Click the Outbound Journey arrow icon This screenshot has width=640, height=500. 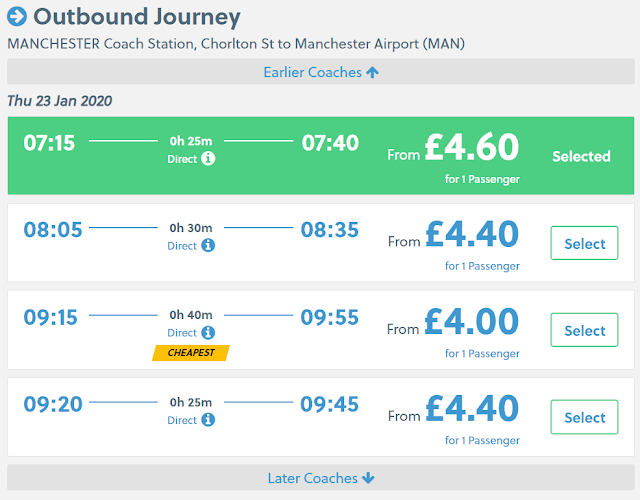pos(17,17)
